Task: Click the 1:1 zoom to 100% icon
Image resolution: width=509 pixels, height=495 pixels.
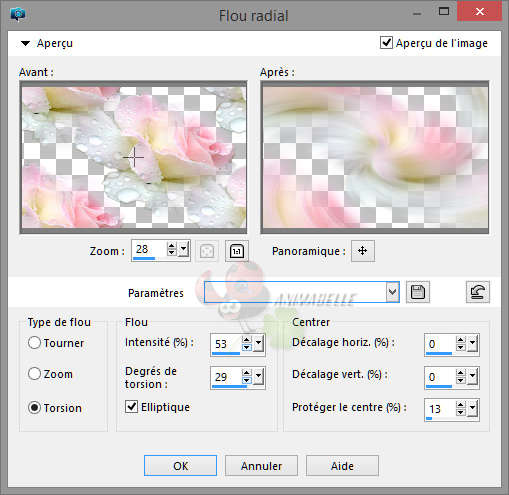Action: [x=237, y=251]
